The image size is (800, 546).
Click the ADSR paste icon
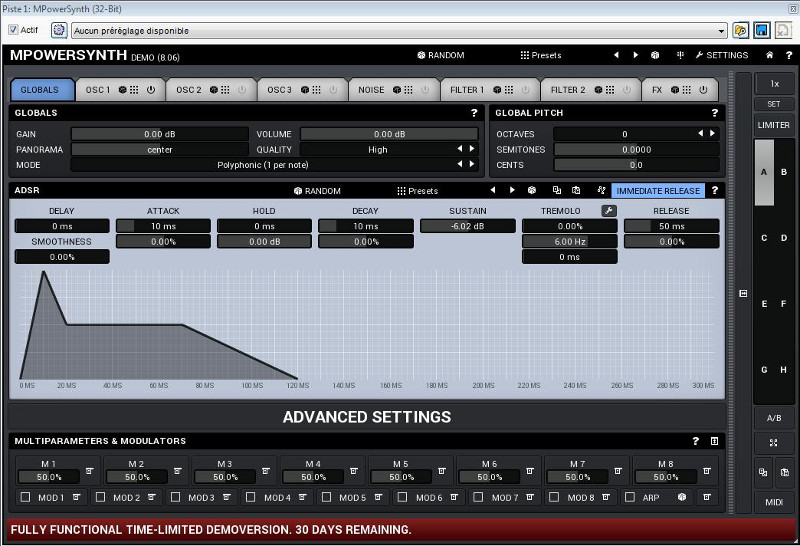tap(576, 190)
